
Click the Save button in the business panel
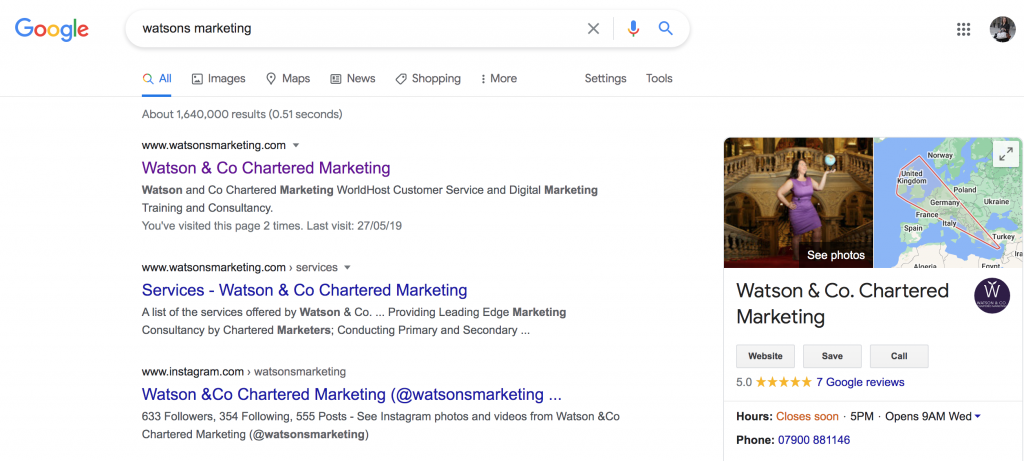coord(832,357)
